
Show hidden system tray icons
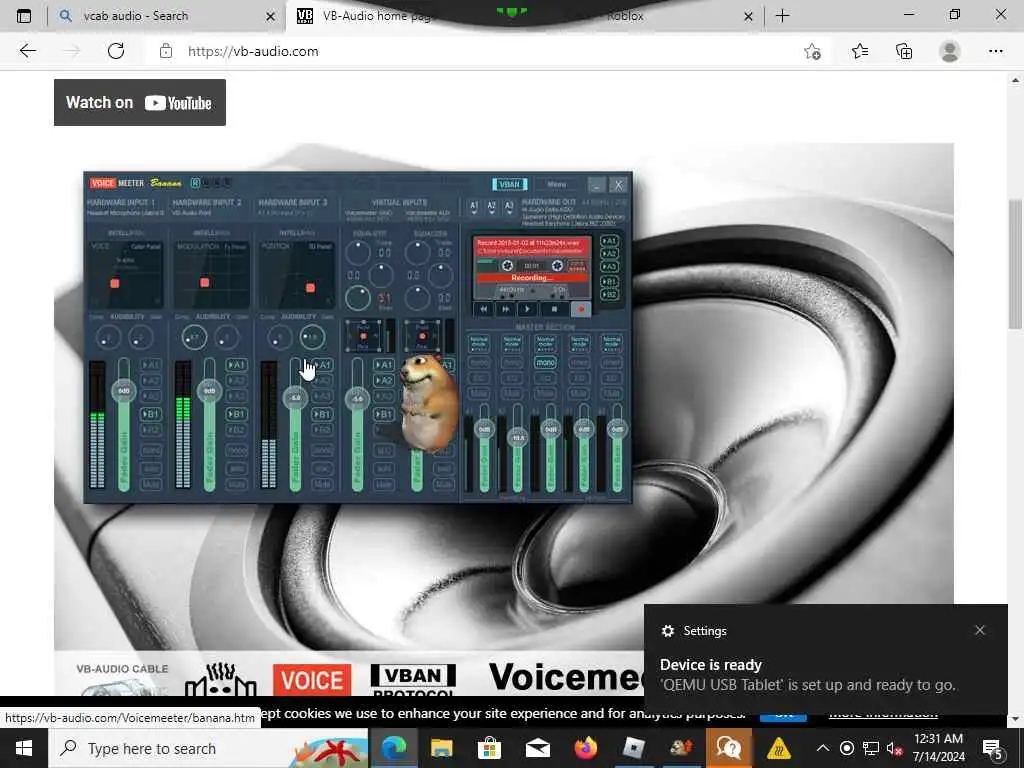click(823, 748)
